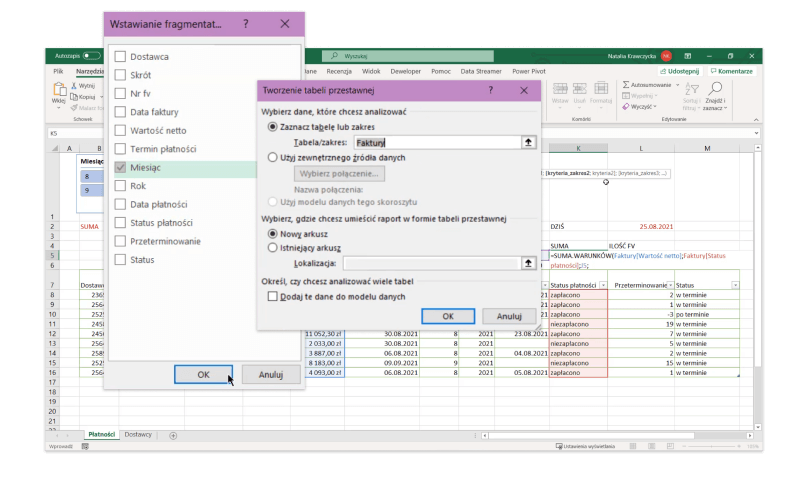The image size is (808, 483).
Task: Click help icon in Wstawianie fragmentatorów dialog
Action: (x=246, y=22)
